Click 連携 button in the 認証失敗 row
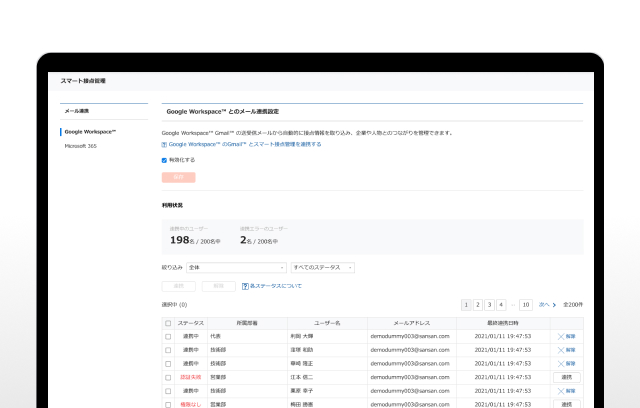 click(567, 377)
